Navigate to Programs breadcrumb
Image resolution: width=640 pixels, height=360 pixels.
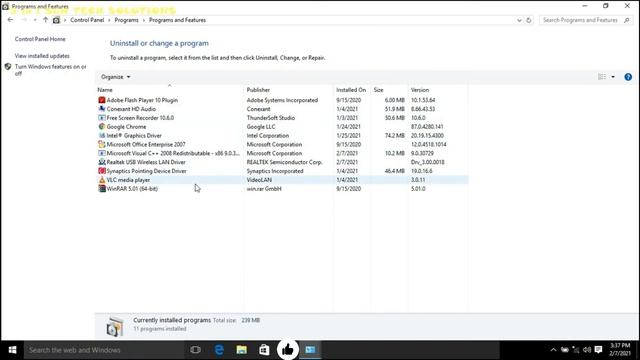click(127, 20)
